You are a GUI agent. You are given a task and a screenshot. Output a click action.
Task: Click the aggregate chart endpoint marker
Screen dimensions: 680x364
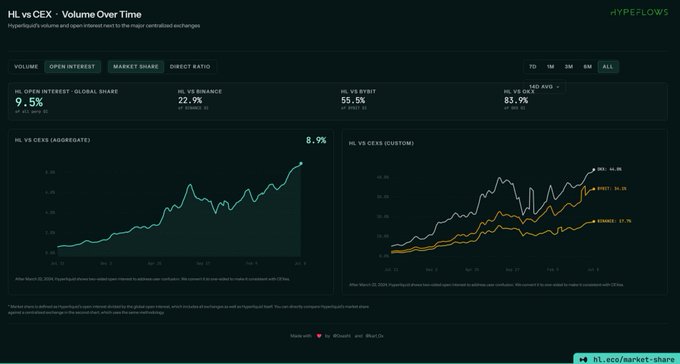pos(301,164)
